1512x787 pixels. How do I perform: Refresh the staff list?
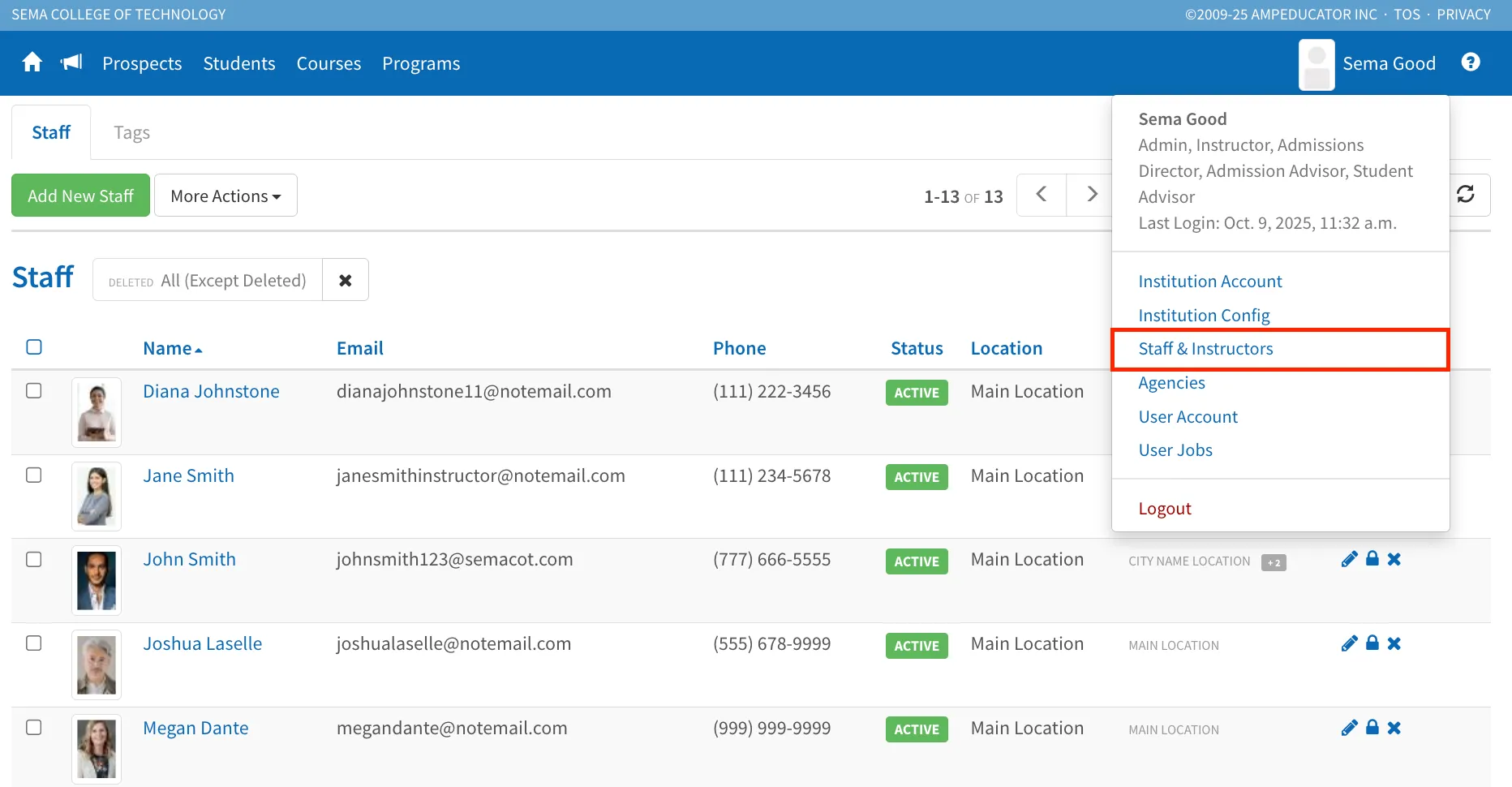pos(1465,195)
